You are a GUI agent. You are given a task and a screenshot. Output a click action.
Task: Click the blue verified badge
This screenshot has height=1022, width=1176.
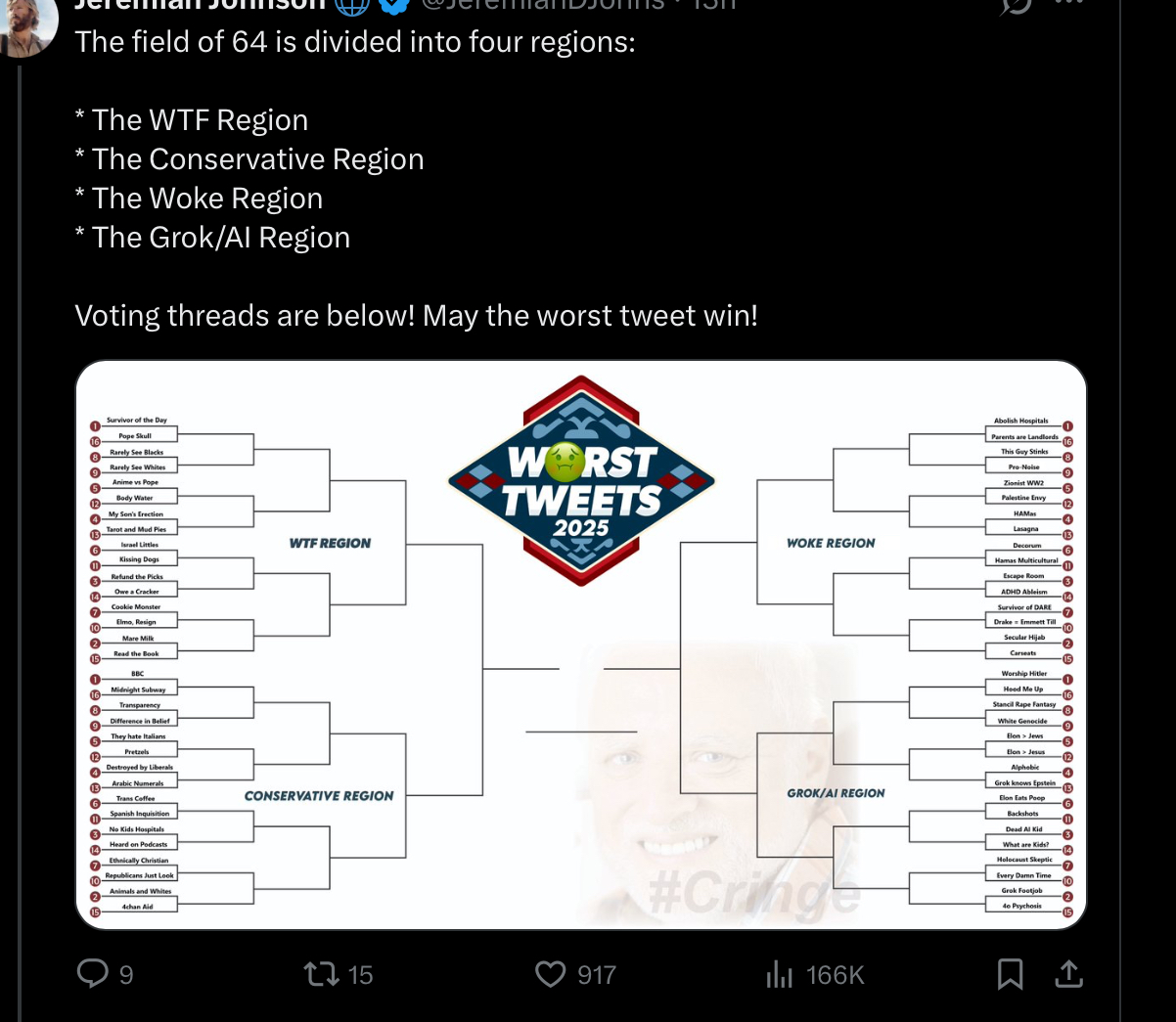pyautogui.click(x=394, y=4)
